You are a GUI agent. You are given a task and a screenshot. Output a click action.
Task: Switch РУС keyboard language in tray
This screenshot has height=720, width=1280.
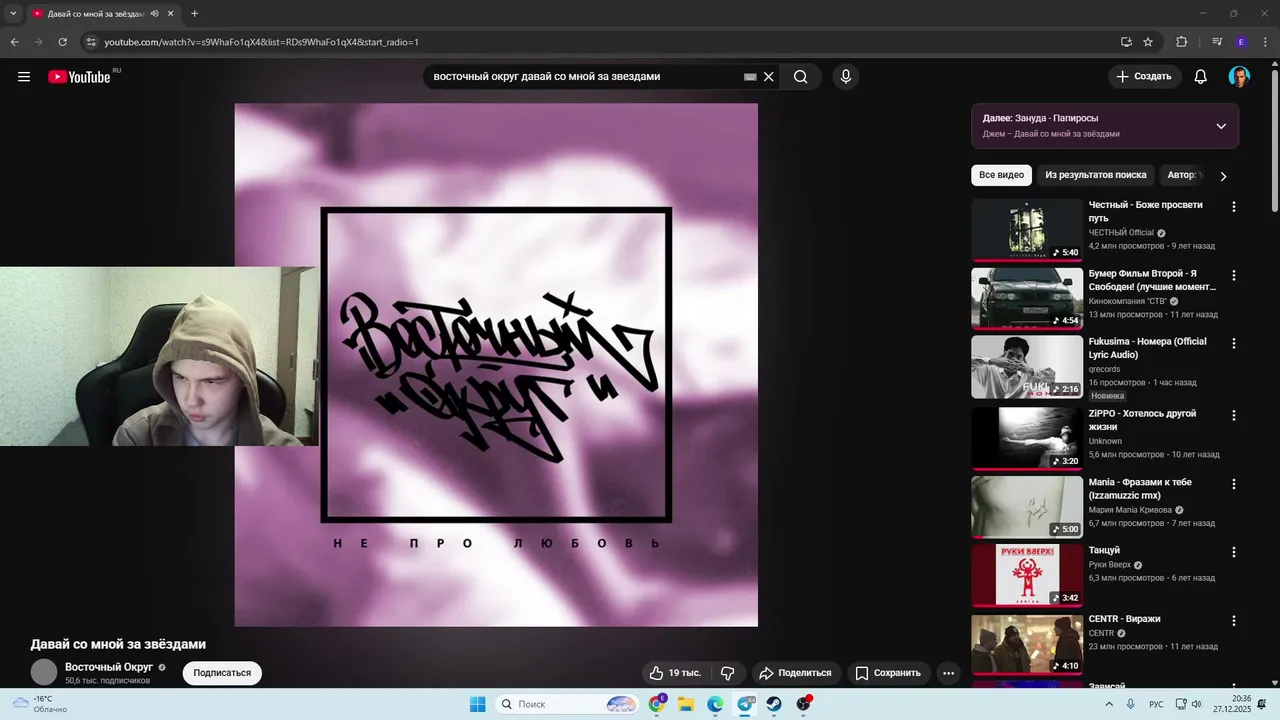coord(1156,704)
